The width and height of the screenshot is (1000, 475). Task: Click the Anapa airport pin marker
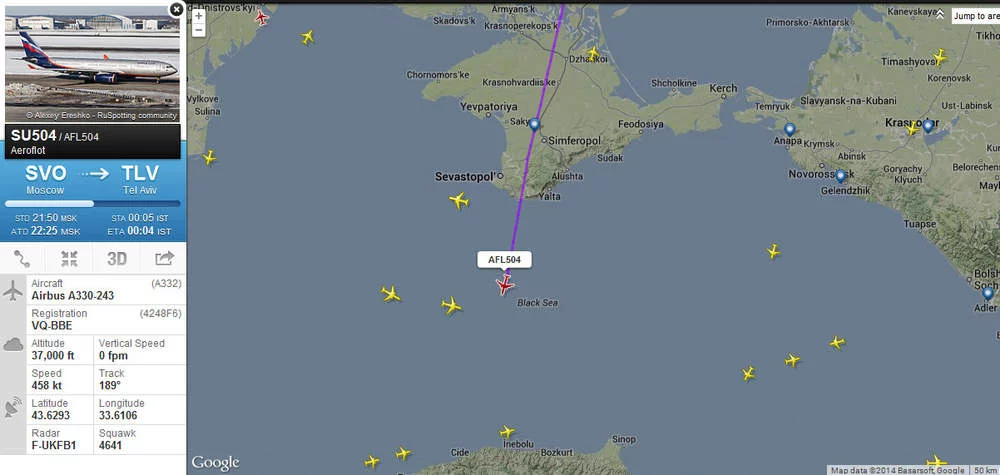point(790,129)
